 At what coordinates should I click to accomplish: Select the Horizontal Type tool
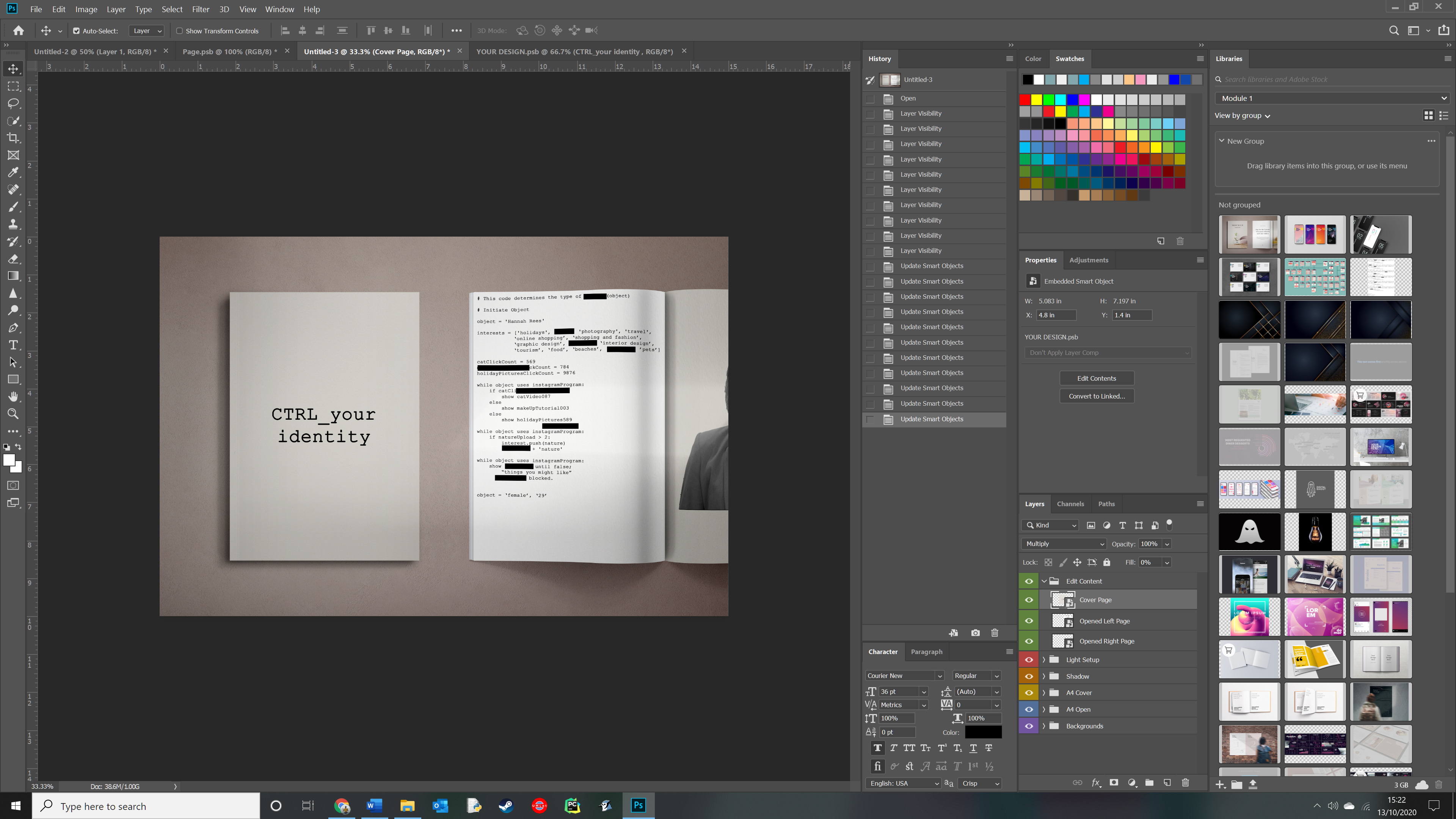click(x=13, y=345)
